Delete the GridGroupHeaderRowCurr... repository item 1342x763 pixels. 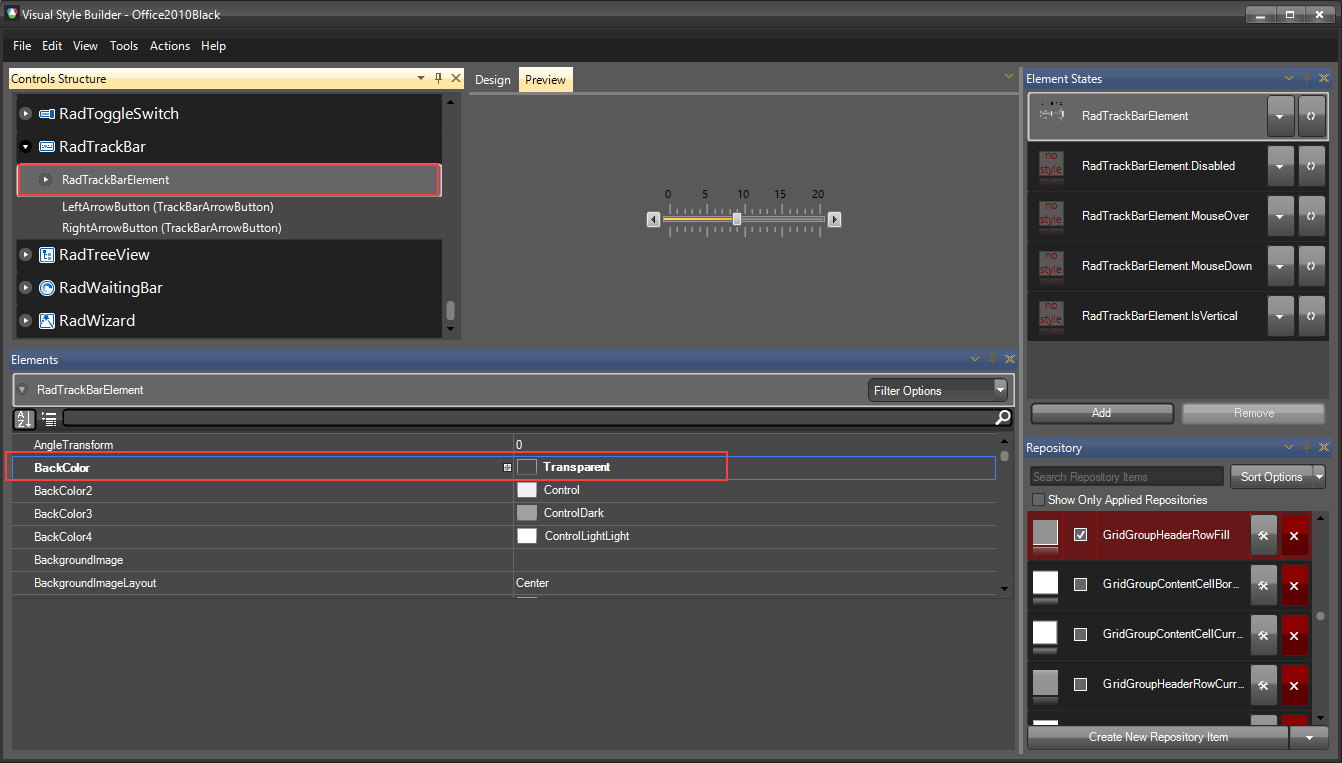click(1294, 685)
